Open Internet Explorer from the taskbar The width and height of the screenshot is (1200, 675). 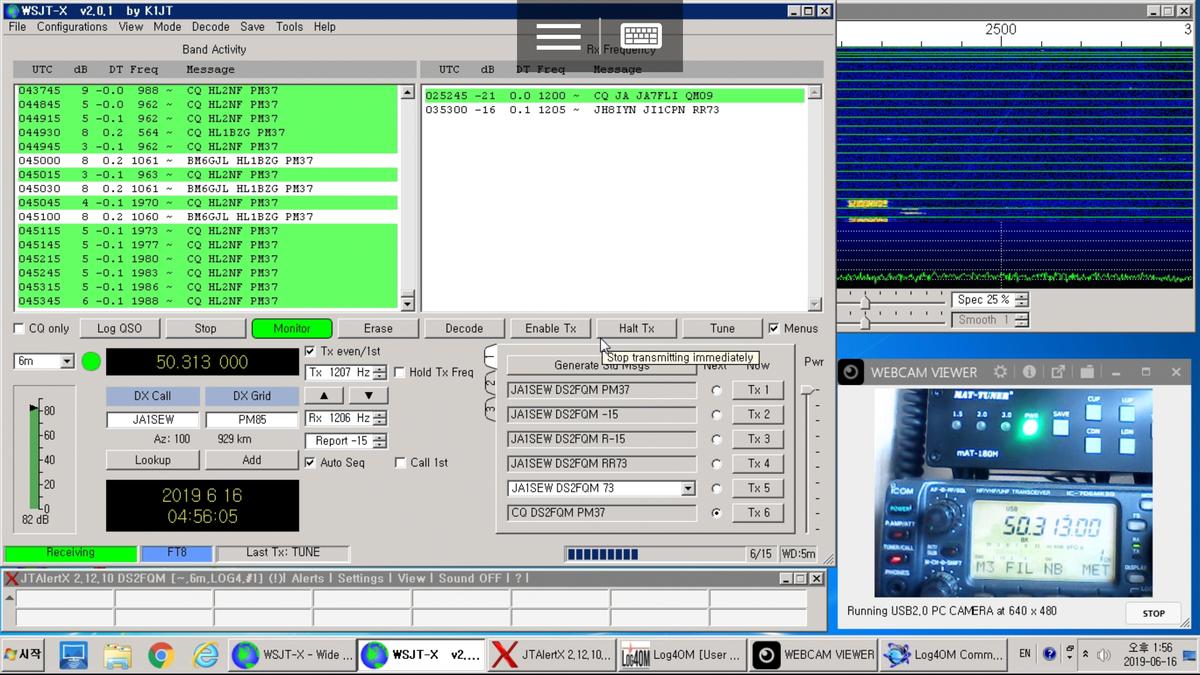click(206, 655)
